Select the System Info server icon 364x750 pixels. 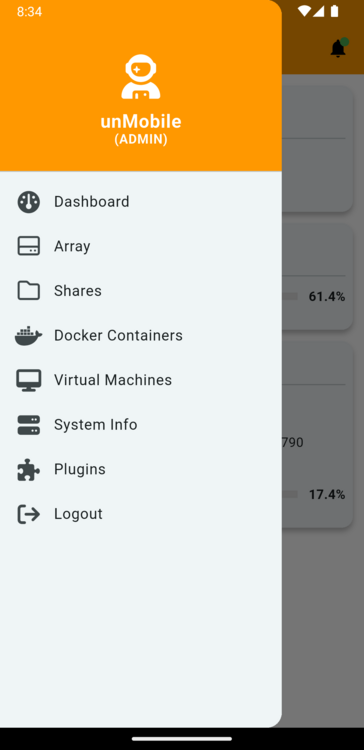point(29,425)
